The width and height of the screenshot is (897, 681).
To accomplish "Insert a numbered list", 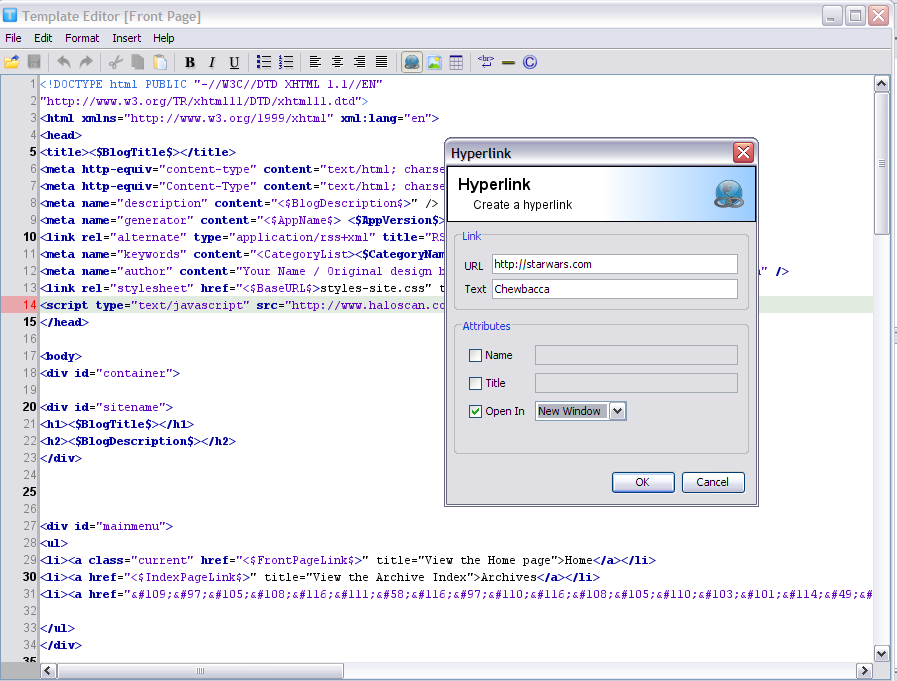I will (286, 62).
